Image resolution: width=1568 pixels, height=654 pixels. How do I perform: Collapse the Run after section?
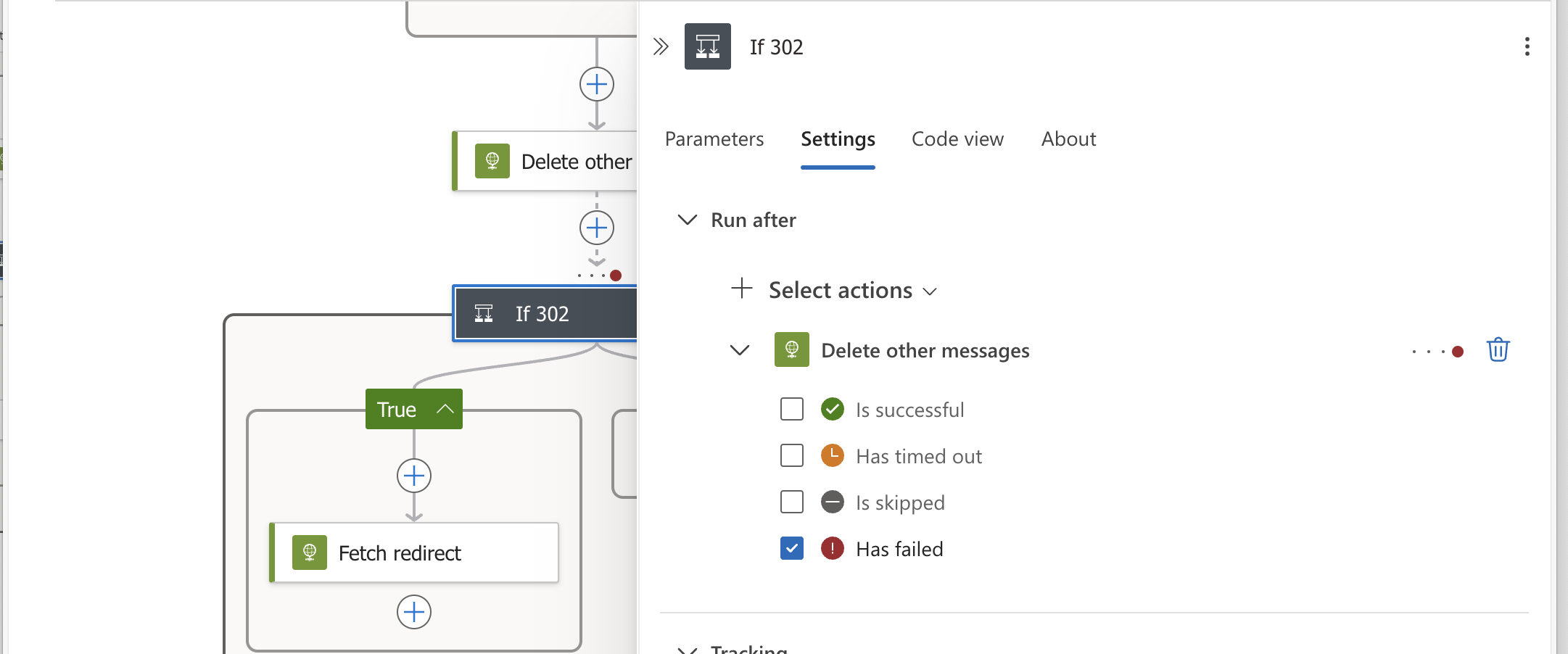[687, 220]
